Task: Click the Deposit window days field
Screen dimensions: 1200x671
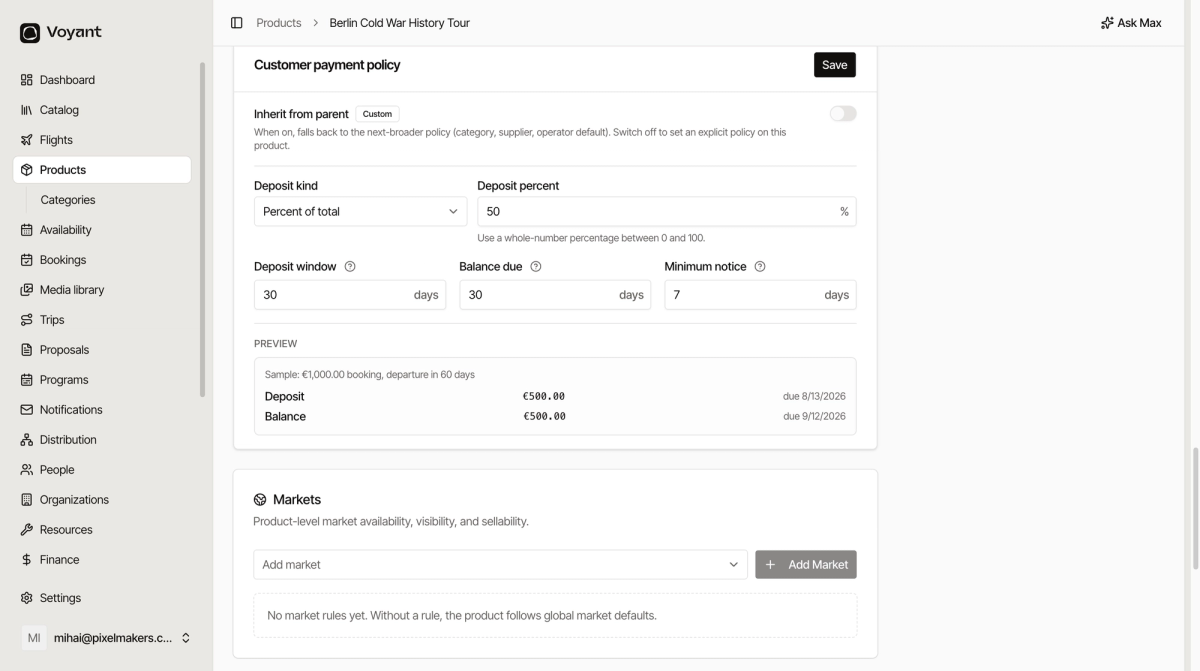Action: (x=350, y=295)
